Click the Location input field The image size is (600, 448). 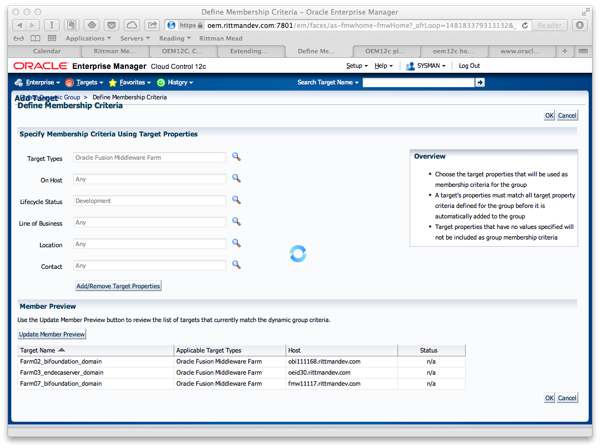coord(150,244)
